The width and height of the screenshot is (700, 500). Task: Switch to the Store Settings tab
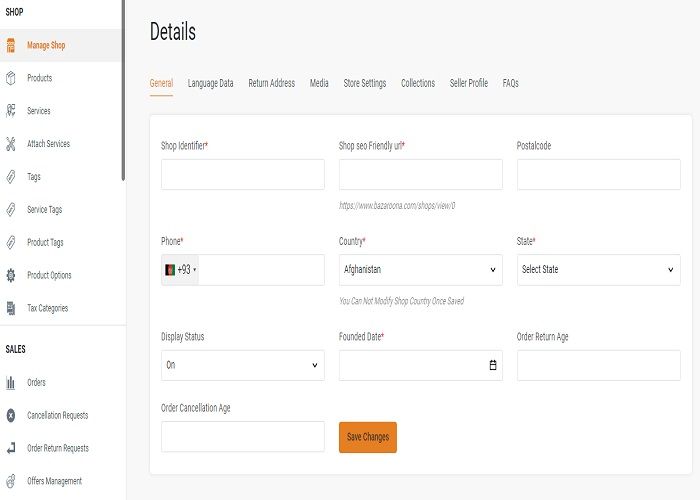click(x=365, y=83)
